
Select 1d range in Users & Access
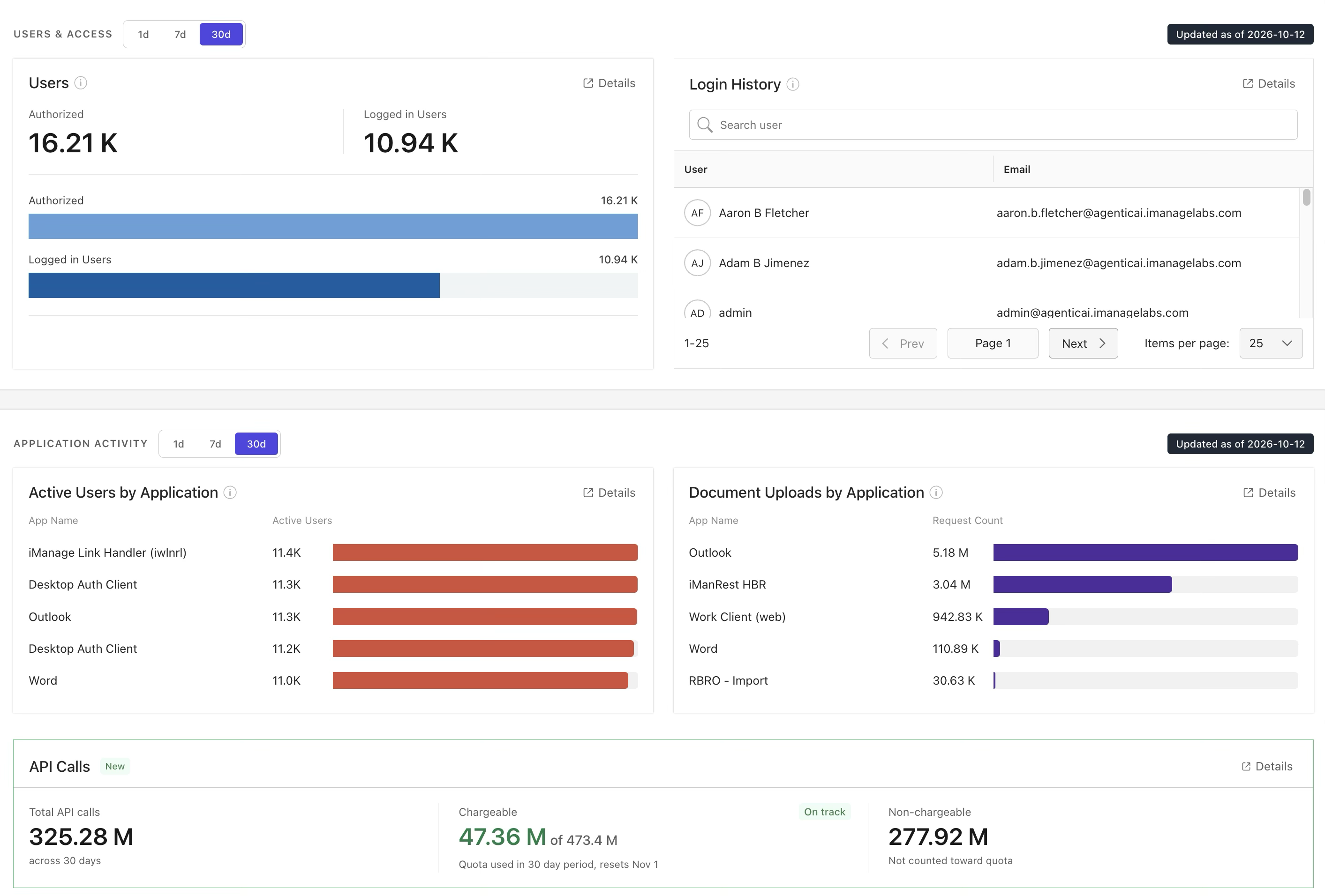143,34
